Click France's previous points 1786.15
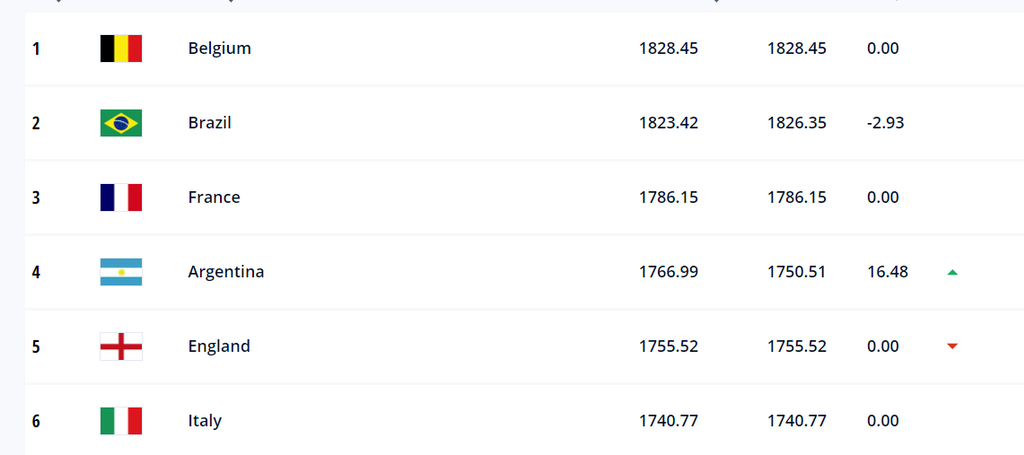Viewport: 1024px width, 455px height. [x=796, y=197]
